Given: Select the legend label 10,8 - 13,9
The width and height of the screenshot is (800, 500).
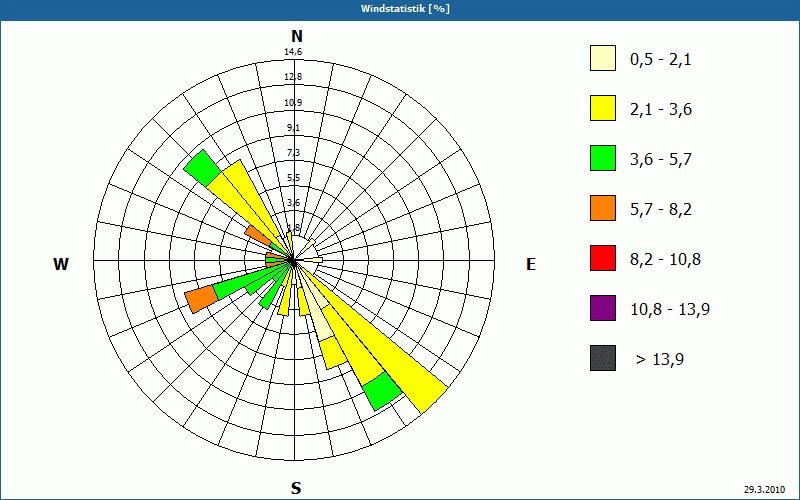Looking at the screenshot, I should coord(670,310).
